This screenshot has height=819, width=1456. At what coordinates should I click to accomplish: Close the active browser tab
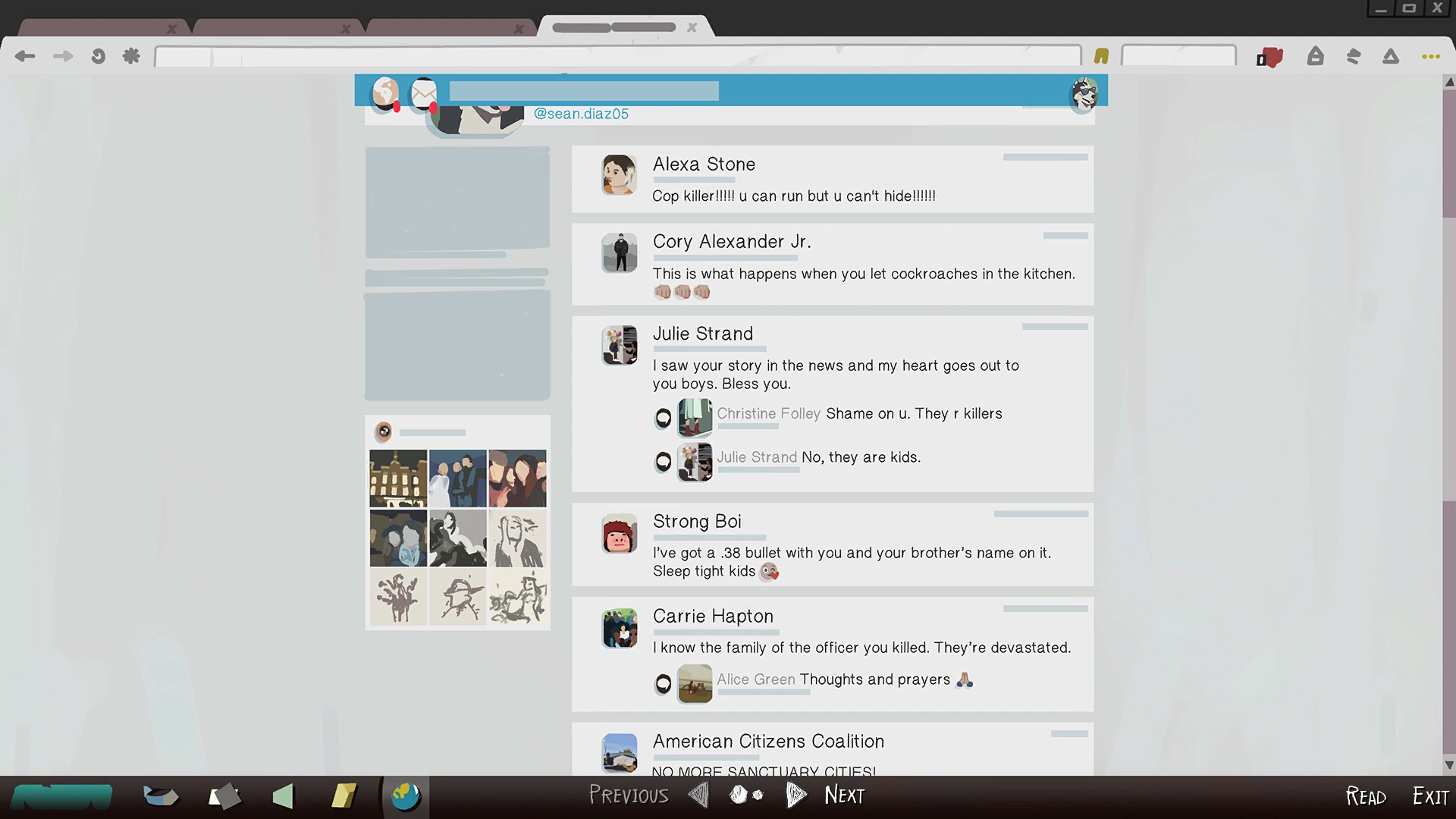[692, 27]
